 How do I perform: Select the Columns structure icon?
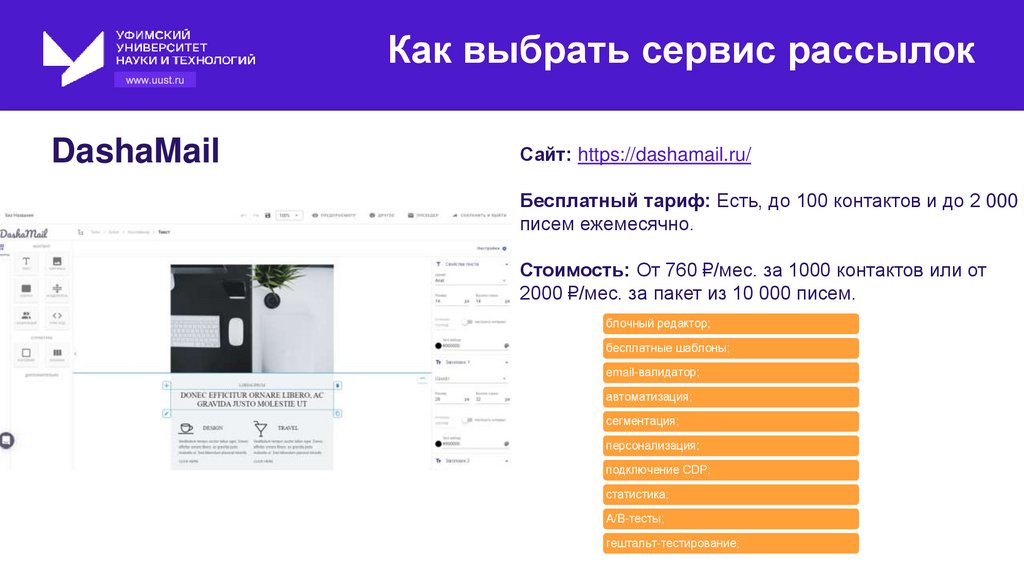point(57,354)
